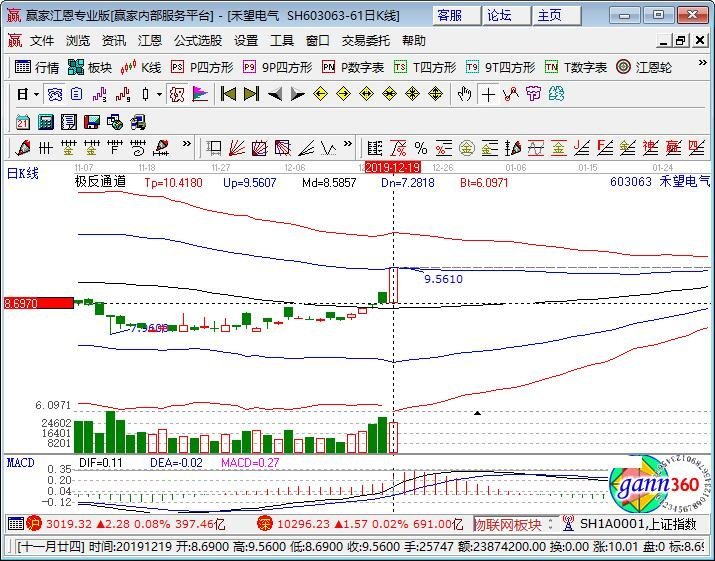Expand the Gann drawing toolbar overflow chevron
Image resolution: width=715 pixels, height=561 pixels.
(347, 144)
